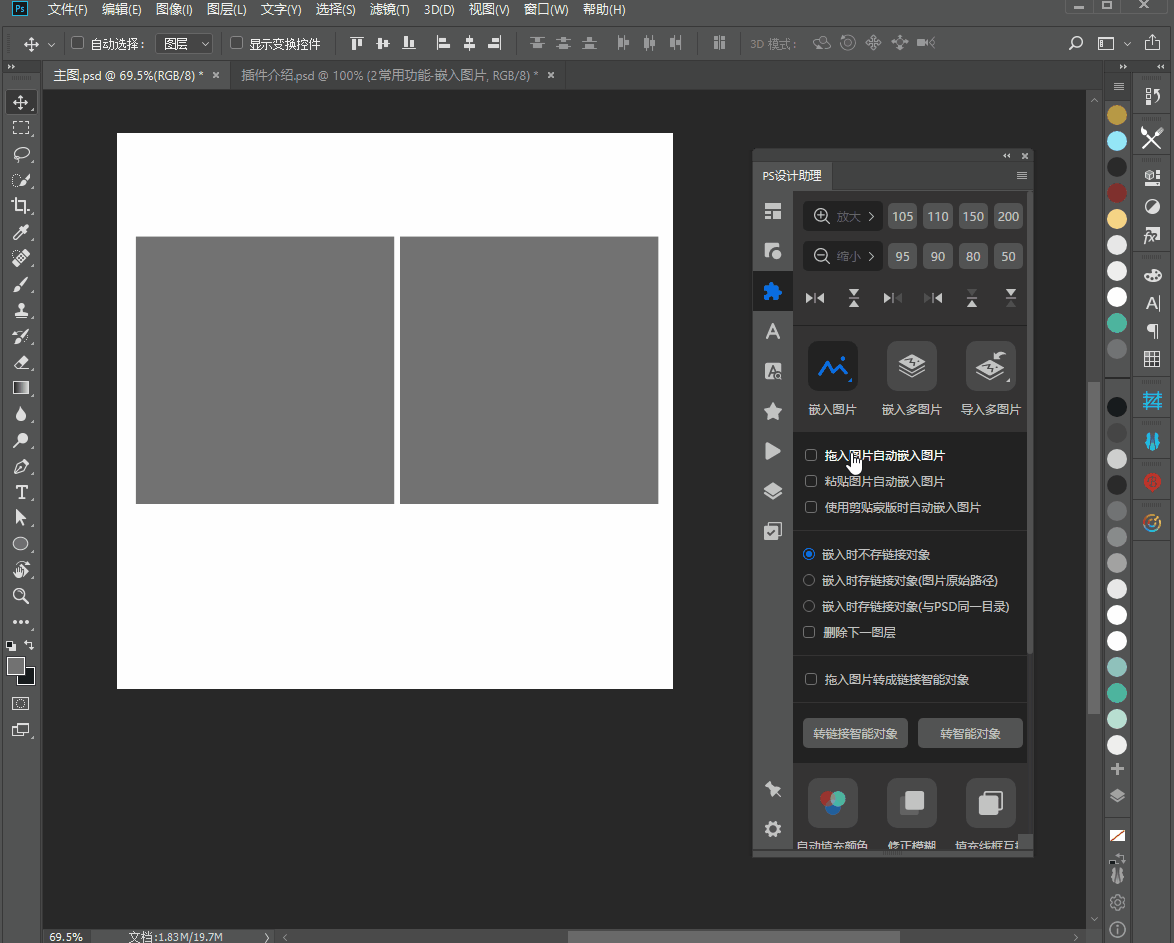Collapse the PS设计助理 panel double arrows
1174x943 pixels.
(1006, 156)
